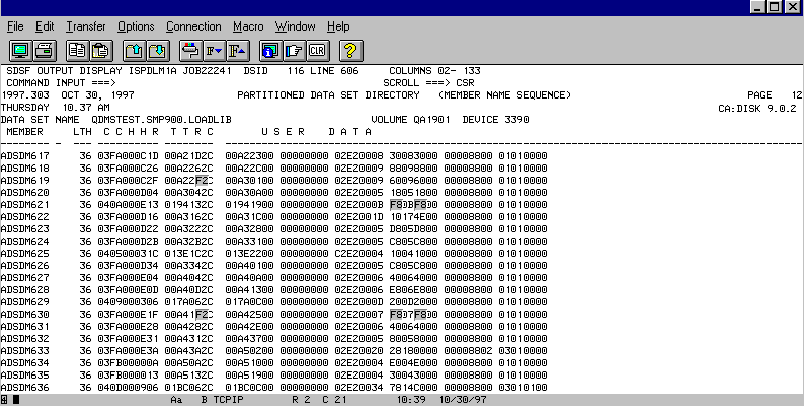Select member row ADSDM618

point(274,168)
